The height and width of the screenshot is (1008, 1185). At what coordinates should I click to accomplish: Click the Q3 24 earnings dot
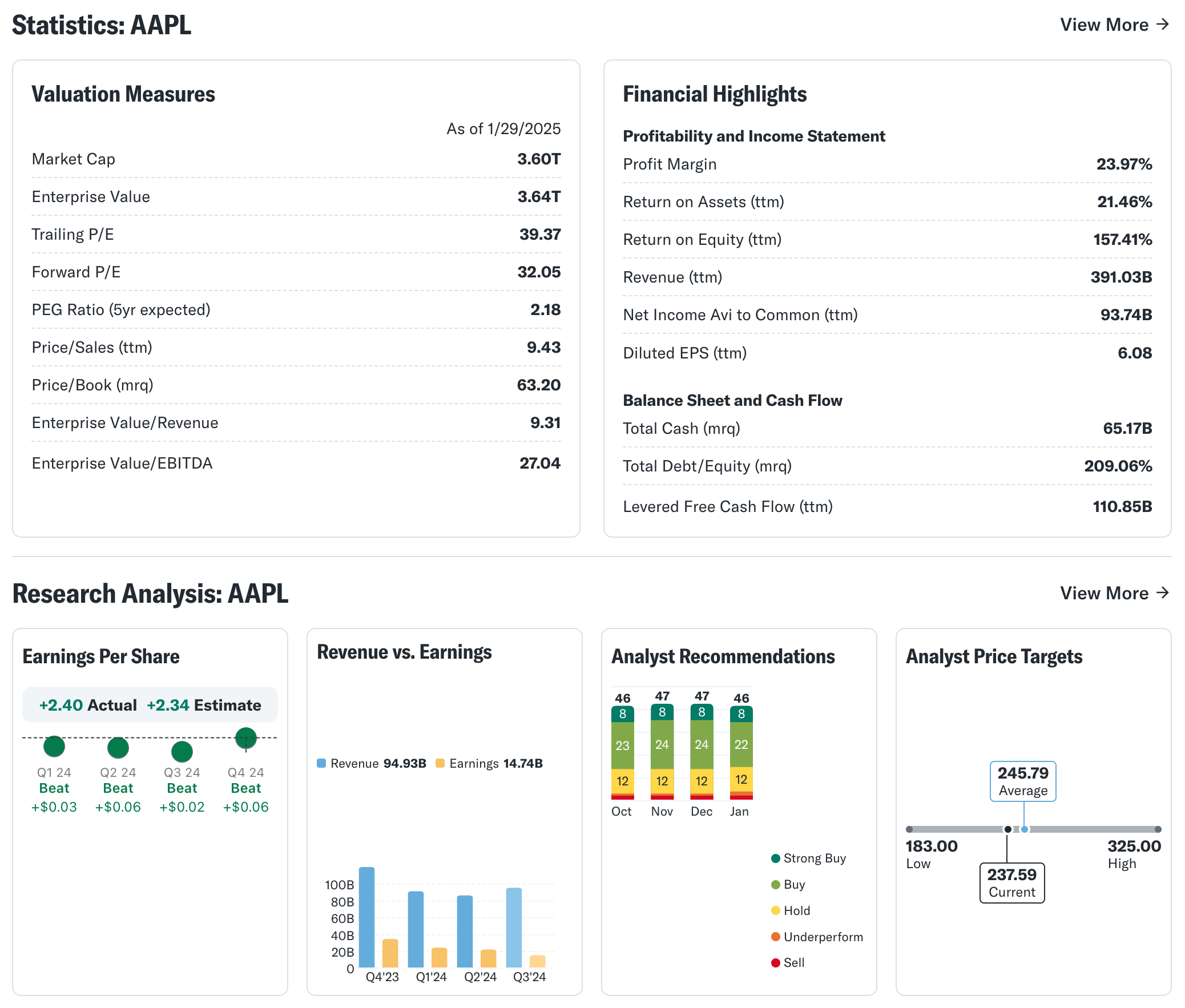tap(182, 751)
